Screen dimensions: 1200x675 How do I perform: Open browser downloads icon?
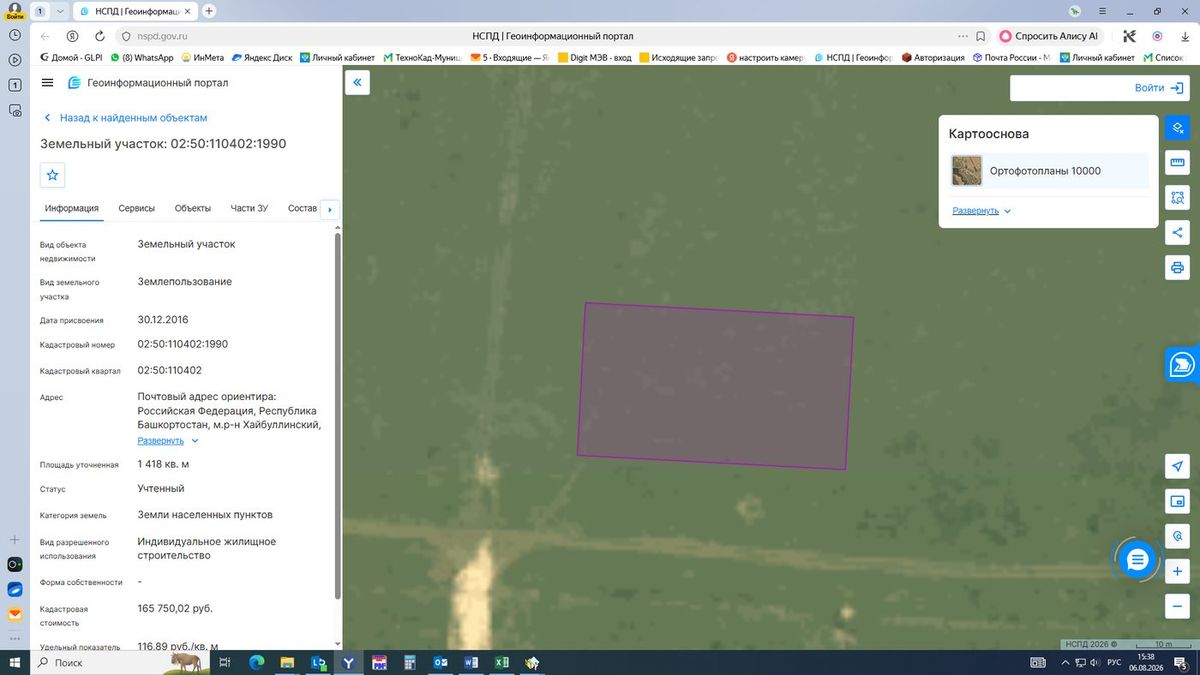(x=1184, y=35)
